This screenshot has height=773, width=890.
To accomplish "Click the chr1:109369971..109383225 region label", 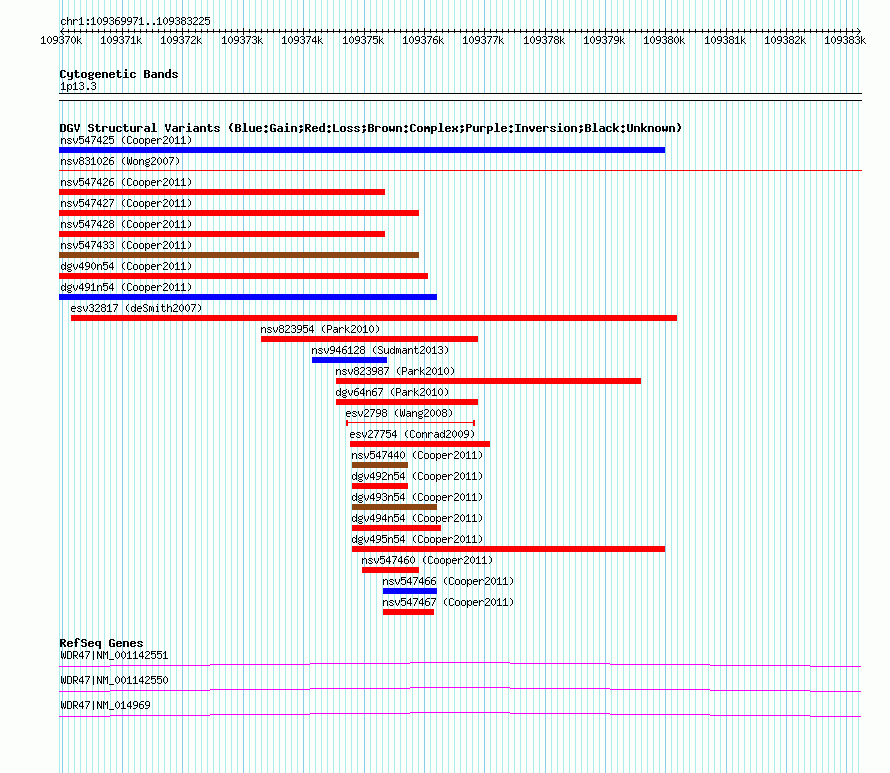I will click(x=135, y=21).
